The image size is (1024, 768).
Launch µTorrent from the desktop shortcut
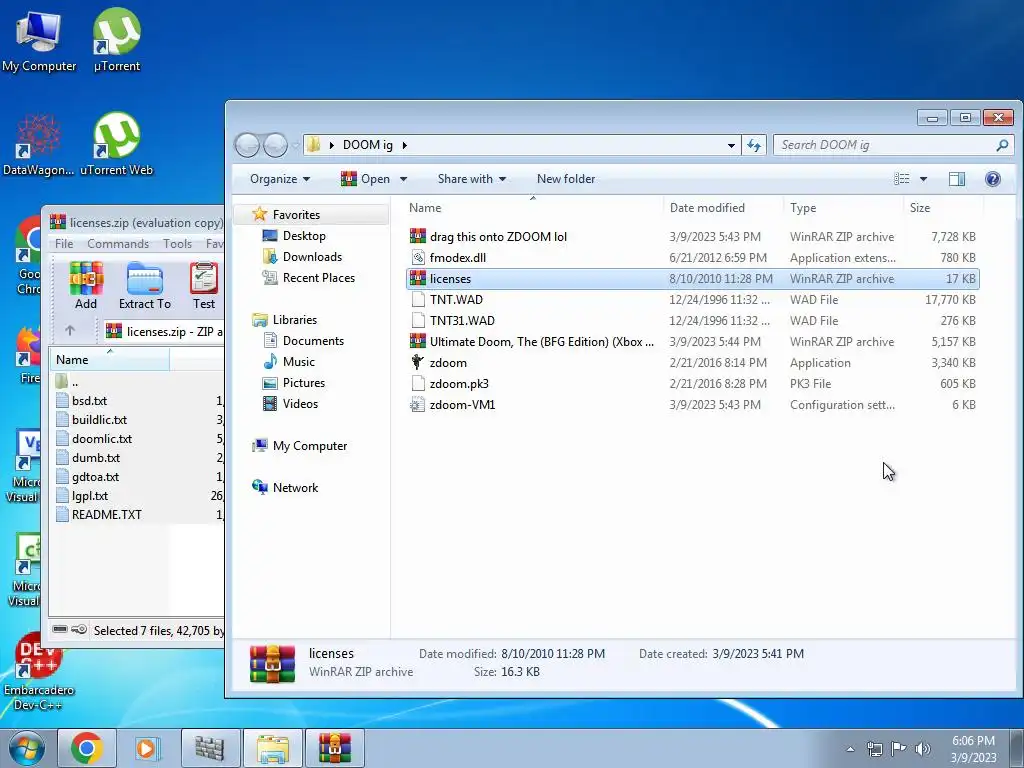pos(117,40)
